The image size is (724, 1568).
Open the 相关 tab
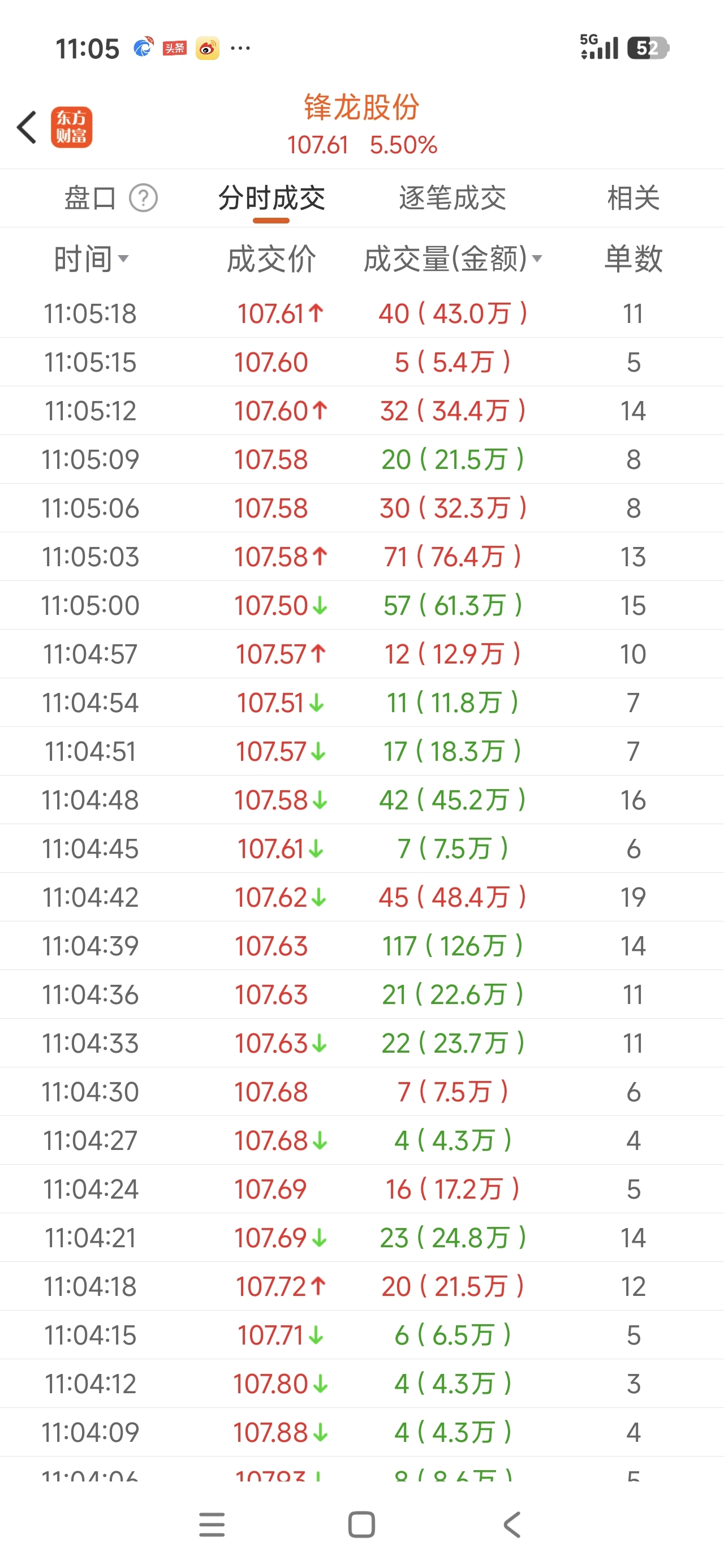point(633,199)
